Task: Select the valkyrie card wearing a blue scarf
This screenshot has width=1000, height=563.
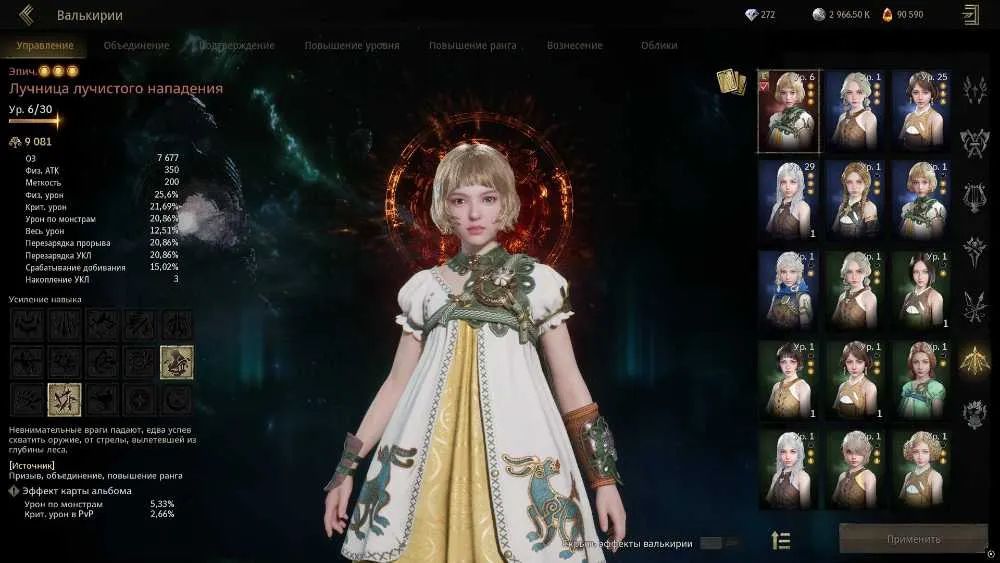Action: 789,290
